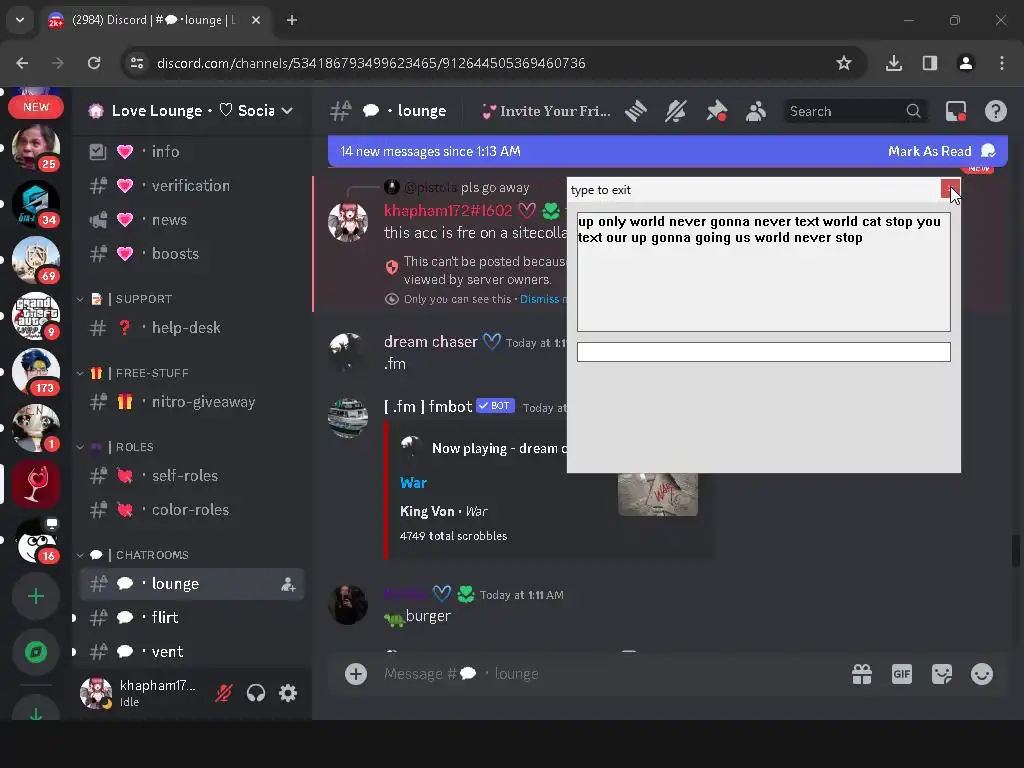Open Chrome profile icon
This screenshot has height=768, width=1024.
[966, 63]
